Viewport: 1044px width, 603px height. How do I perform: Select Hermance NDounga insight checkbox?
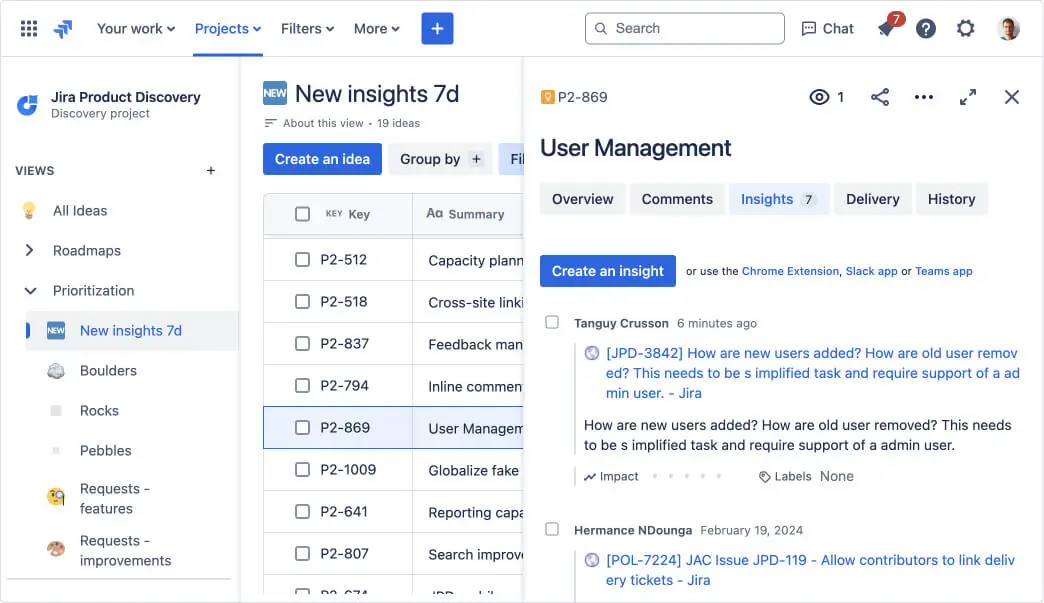click(x=552, y=529)
